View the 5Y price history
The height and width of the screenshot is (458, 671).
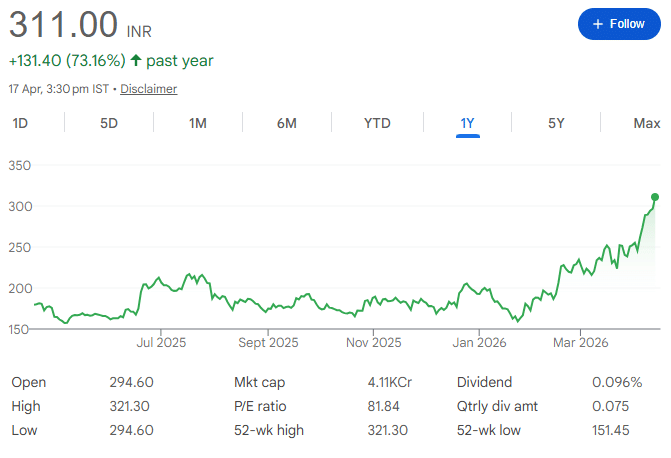[556, 123]
